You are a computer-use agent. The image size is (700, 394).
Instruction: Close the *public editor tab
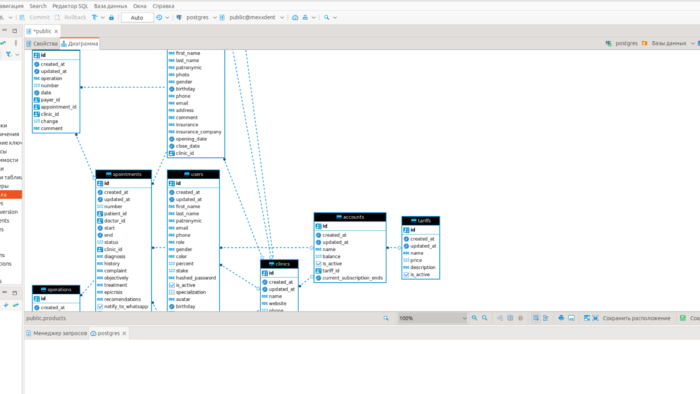(56, 31)
